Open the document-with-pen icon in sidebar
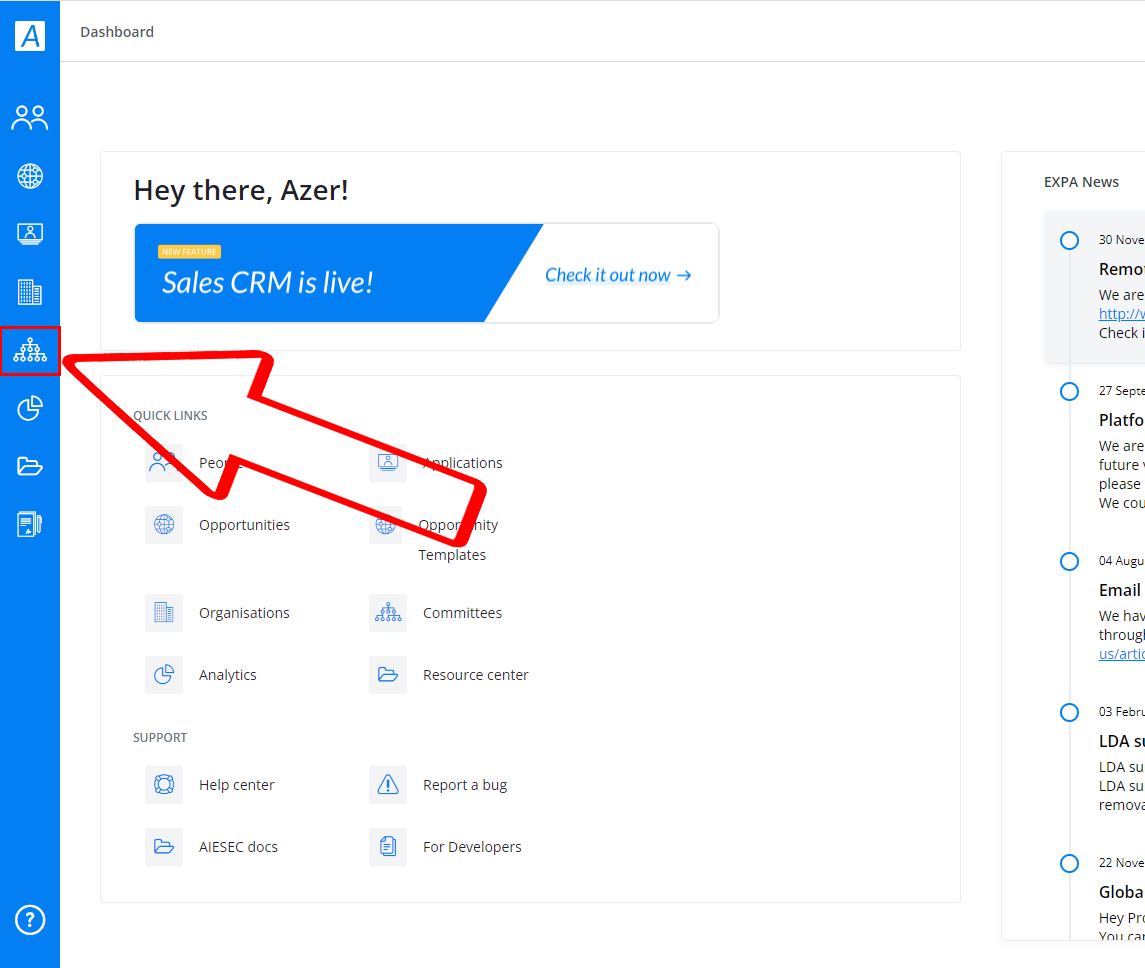The height and width of the screenshot is (968, 1145). (x=30, y=524)
